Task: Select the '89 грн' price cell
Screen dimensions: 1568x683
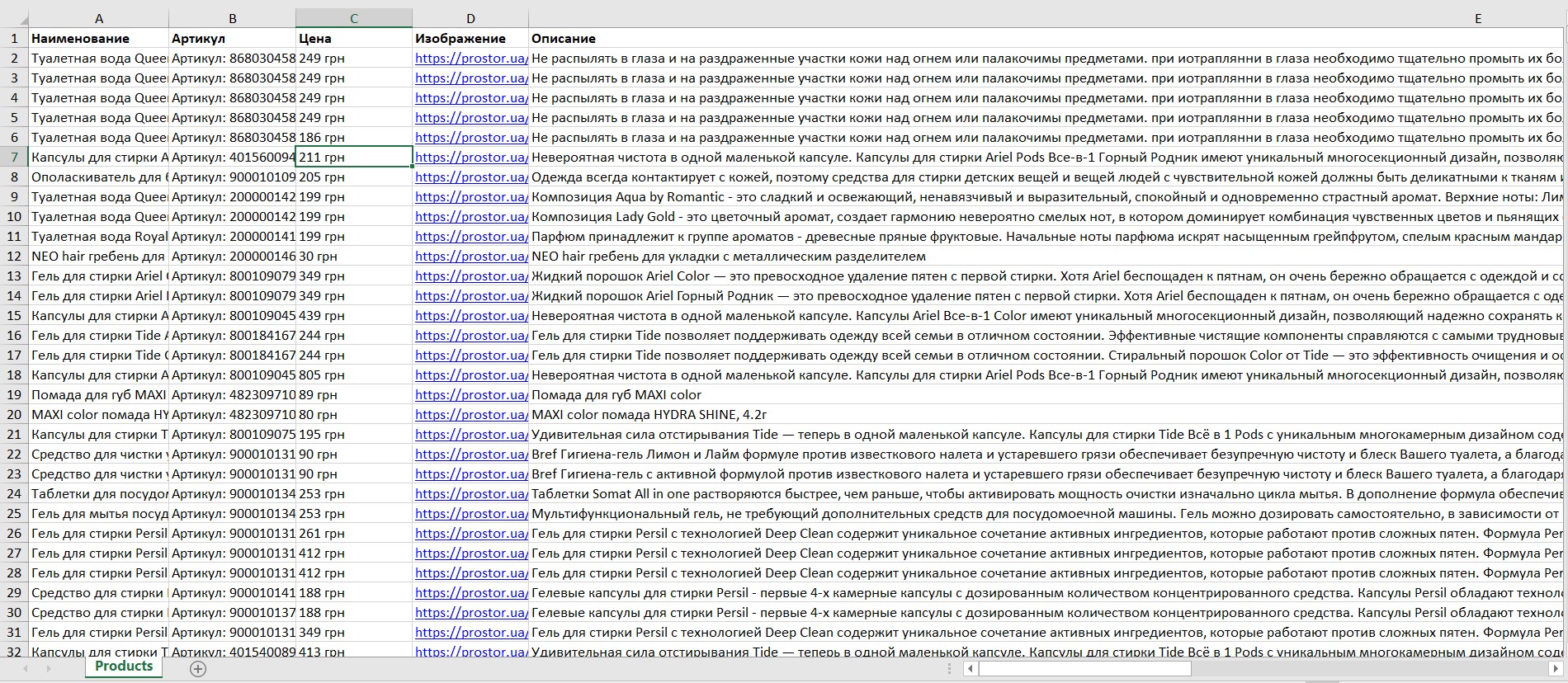Action: [x=354, y=394]
